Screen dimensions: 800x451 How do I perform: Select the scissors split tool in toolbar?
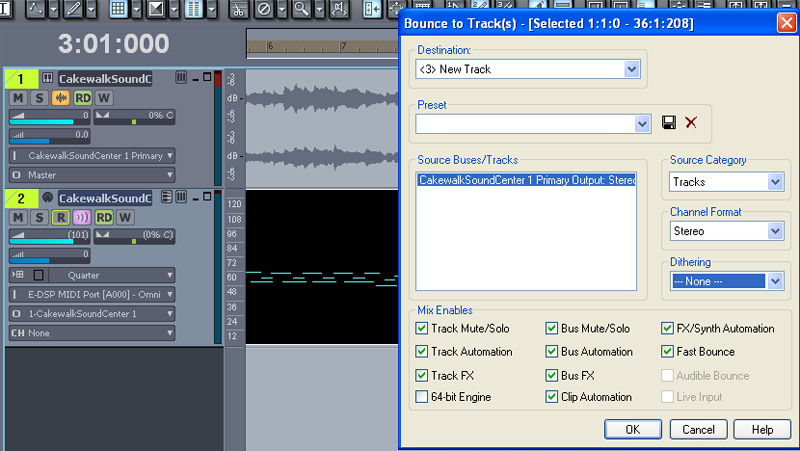click(x=238, y=9)
